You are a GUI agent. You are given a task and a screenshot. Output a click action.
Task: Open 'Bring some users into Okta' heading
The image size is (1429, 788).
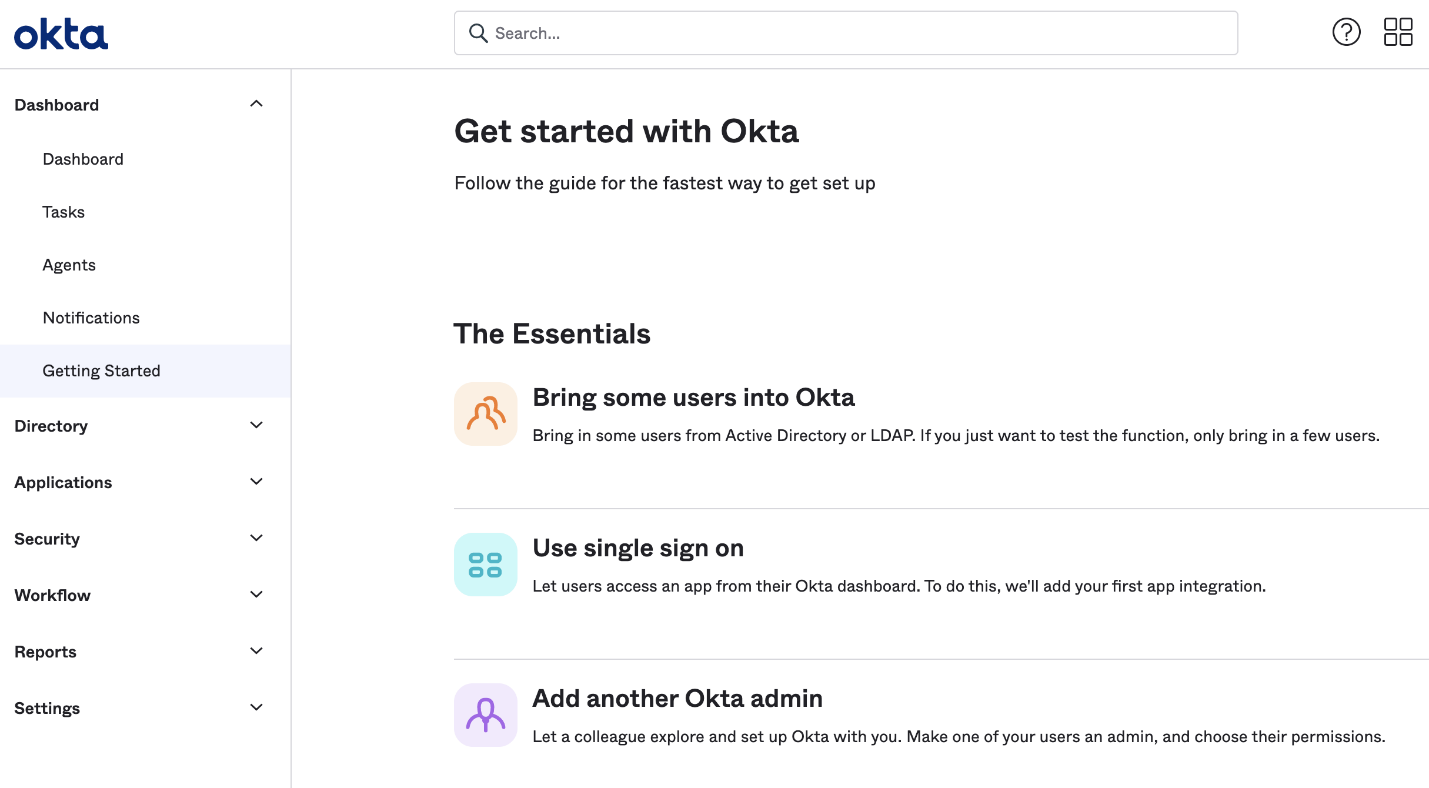[x=693, y=398]
